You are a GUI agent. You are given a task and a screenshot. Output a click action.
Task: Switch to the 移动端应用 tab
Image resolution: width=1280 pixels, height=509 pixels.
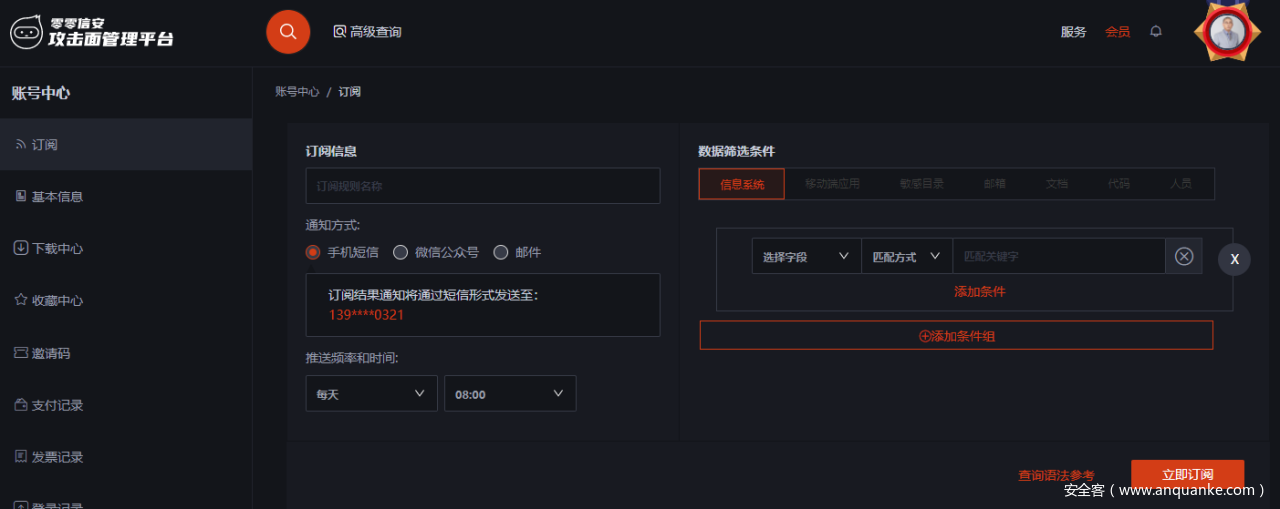832,184
